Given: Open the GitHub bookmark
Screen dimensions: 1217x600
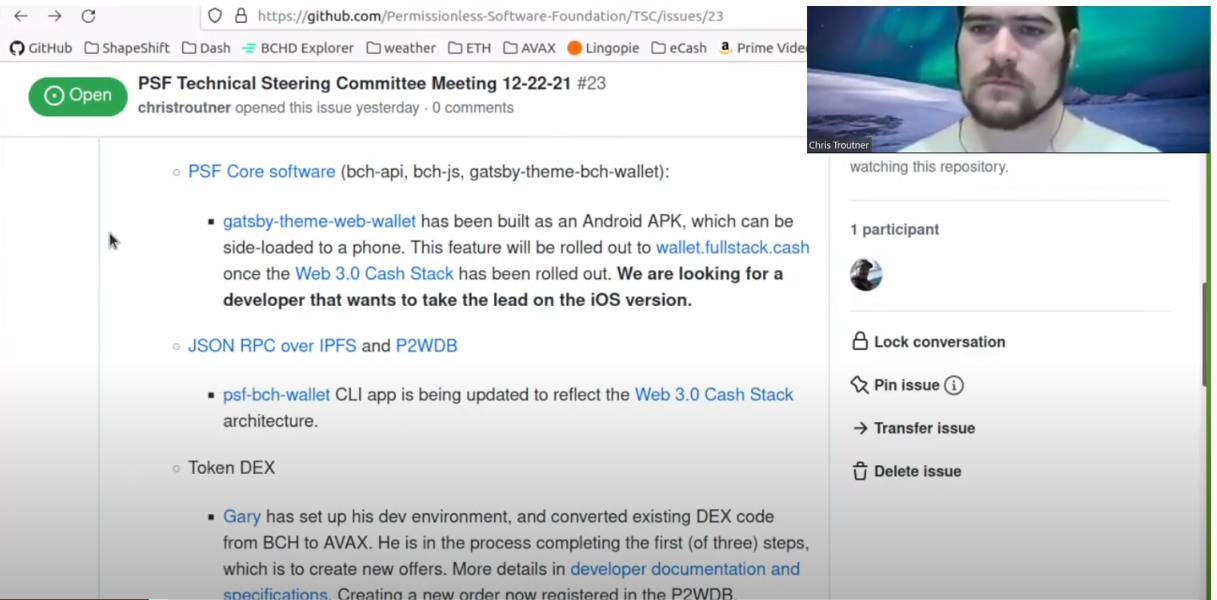Looking at the screenshot, I should point(41,48).
